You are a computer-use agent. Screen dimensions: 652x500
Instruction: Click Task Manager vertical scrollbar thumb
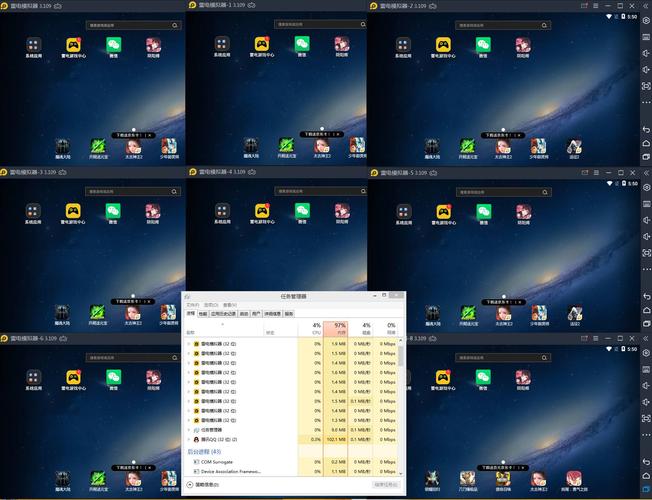(401, 356)
